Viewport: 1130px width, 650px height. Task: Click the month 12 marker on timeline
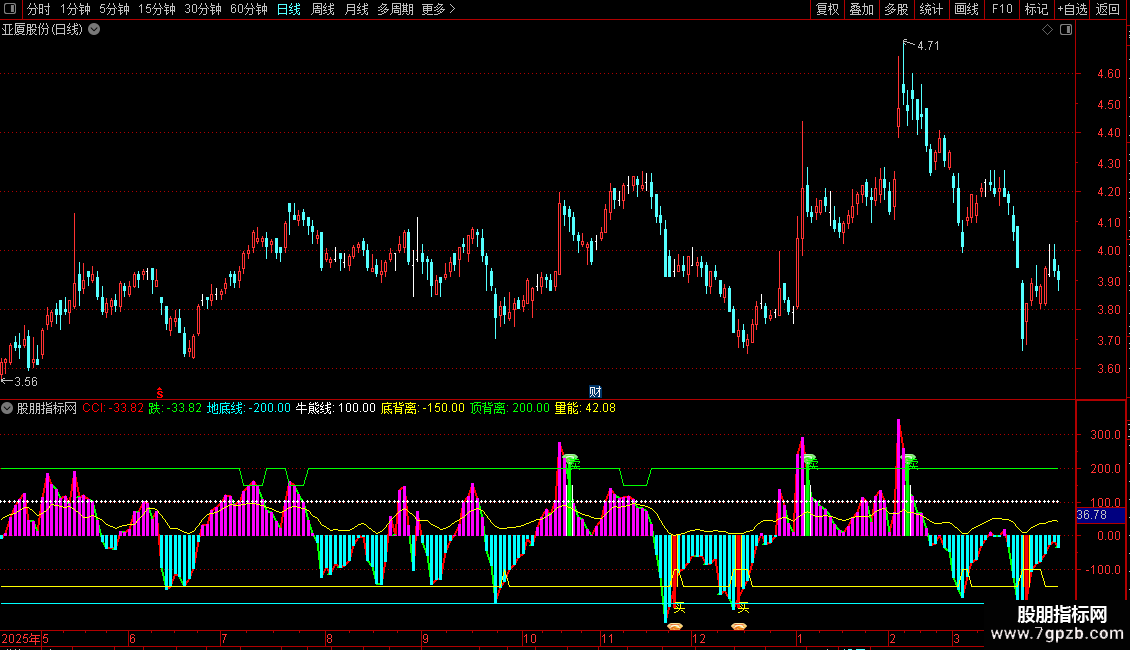[698, 638]
